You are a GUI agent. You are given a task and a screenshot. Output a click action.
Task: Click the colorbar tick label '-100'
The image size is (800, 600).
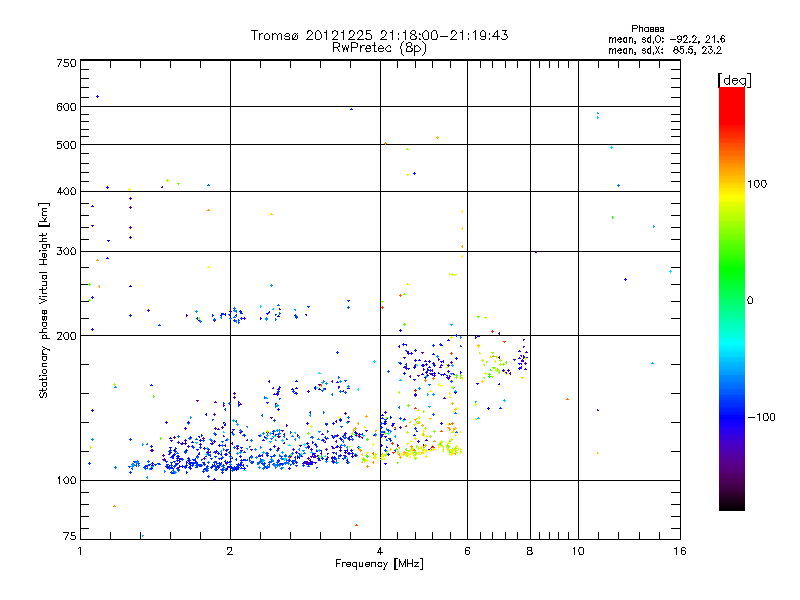[x=761, y=417]
